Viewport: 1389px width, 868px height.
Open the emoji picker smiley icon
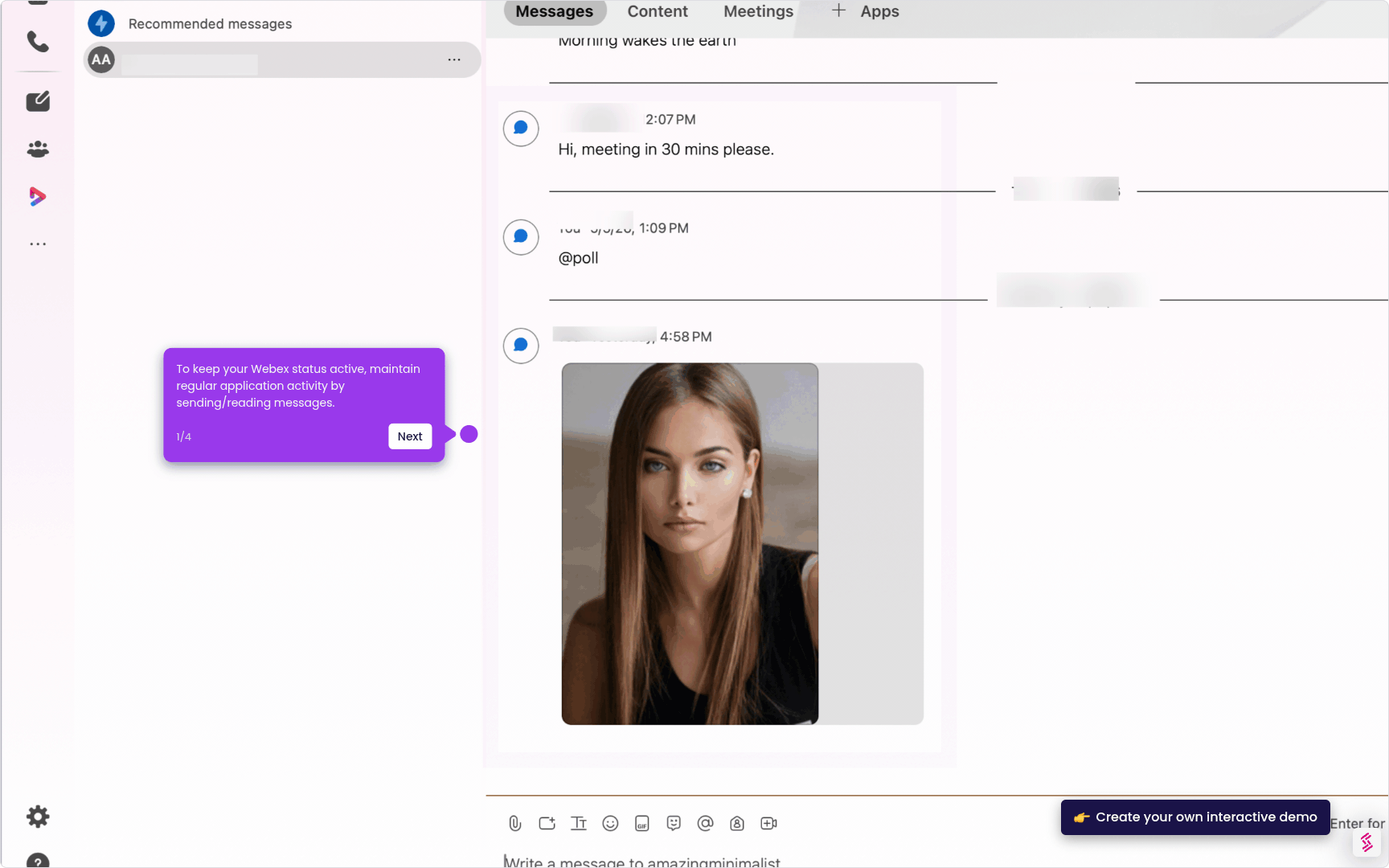(x=610, y=823)
